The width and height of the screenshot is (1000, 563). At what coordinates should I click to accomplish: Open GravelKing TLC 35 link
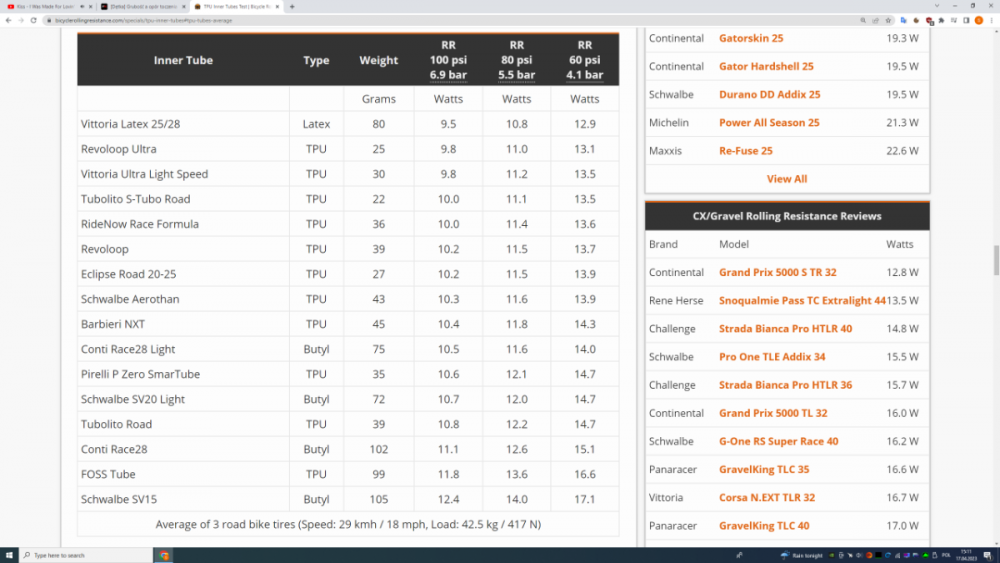pos(763,469)
